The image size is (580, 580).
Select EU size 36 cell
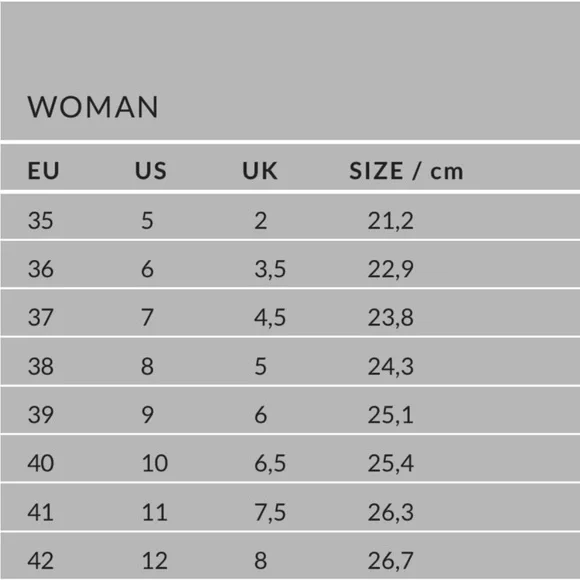[x=41, y=269]
